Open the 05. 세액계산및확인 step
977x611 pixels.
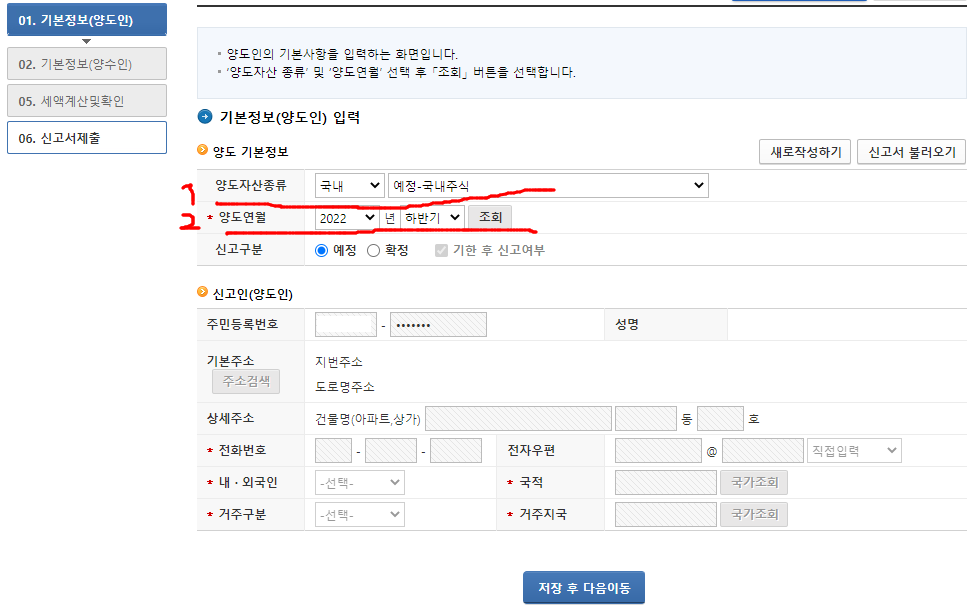coord(86,100)
